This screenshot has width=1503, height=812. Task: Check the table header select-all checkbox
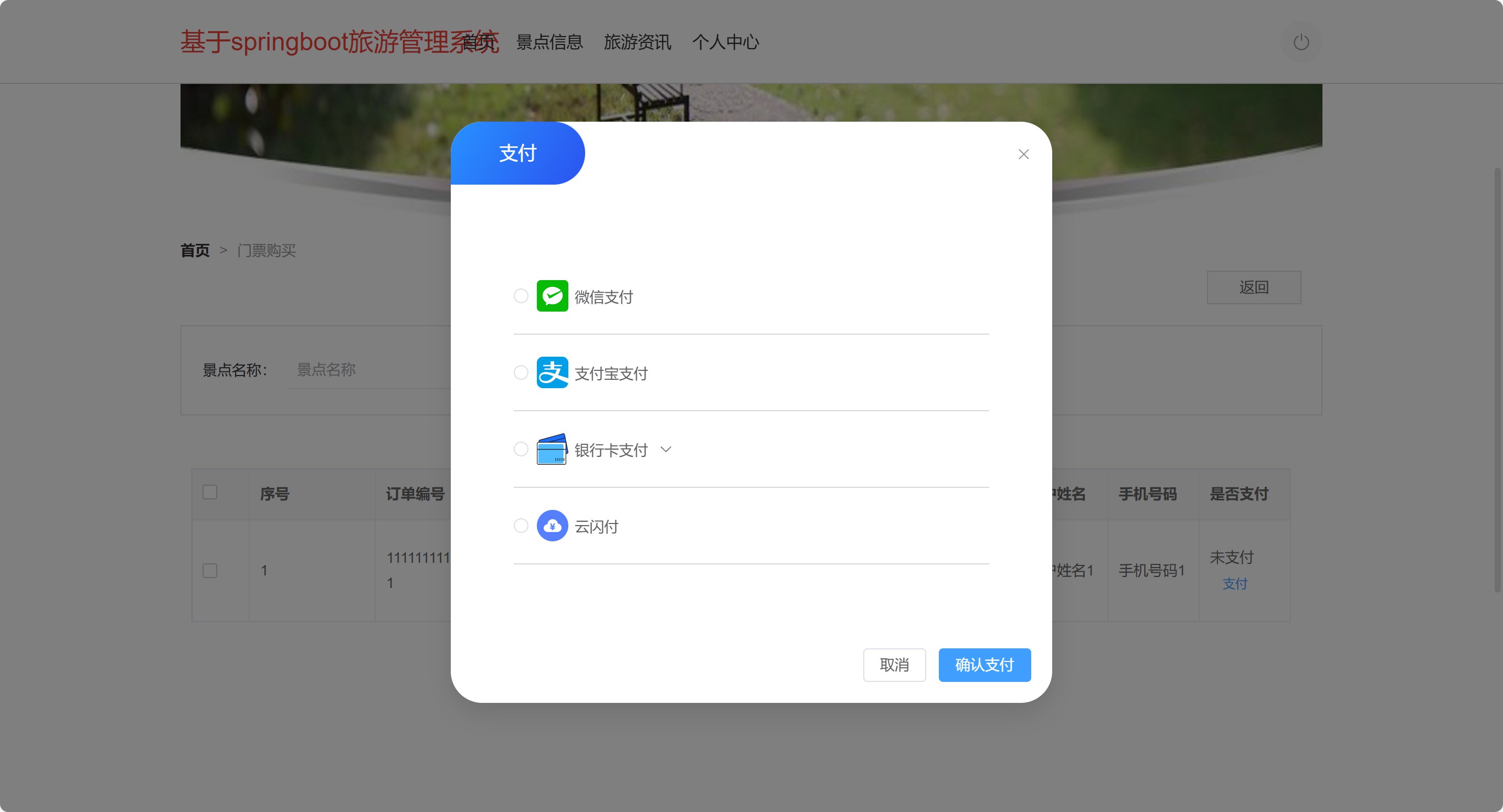[210, 493]
